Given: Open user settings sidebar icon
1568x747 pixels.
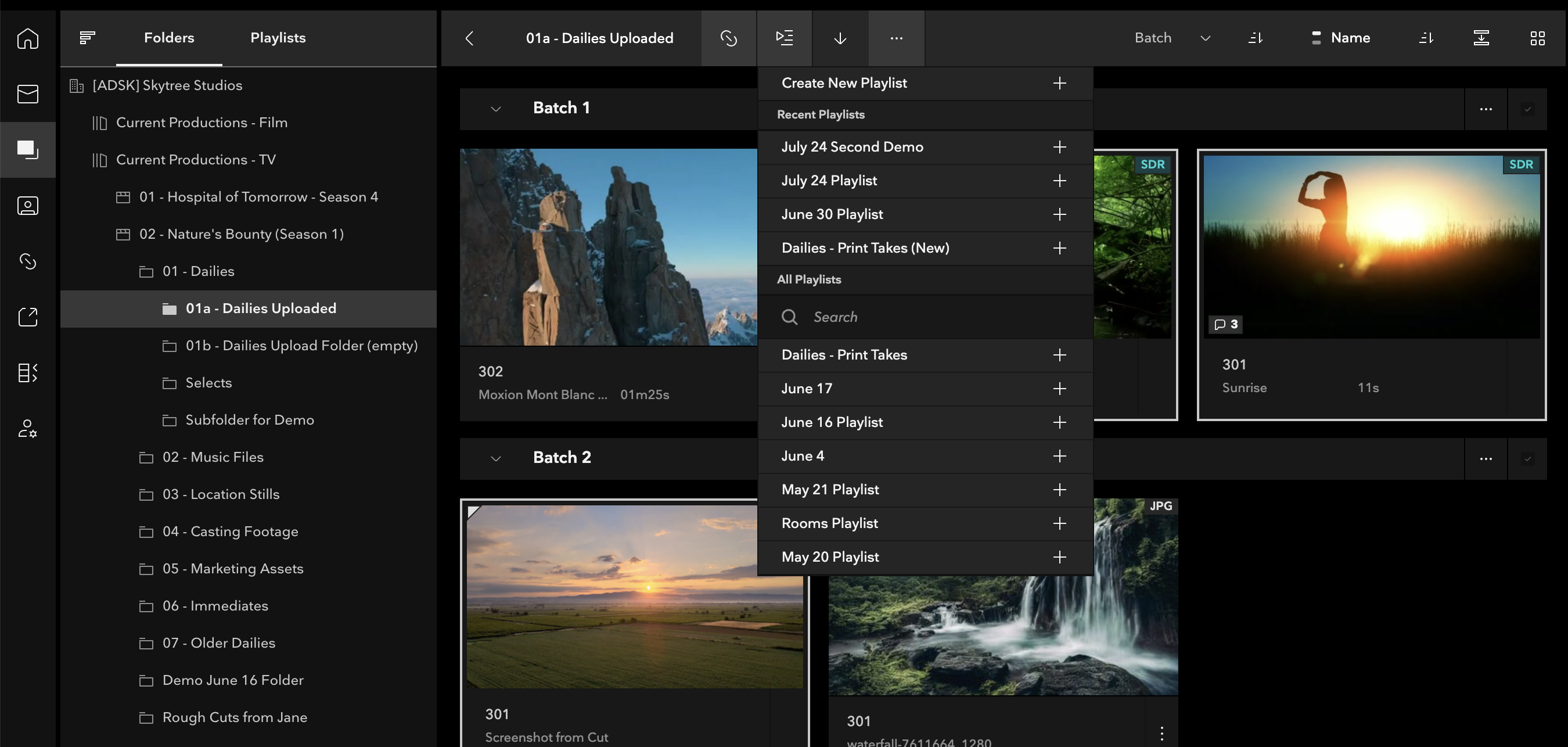Looking at the screenshot, I should click(x=27, y=428).
